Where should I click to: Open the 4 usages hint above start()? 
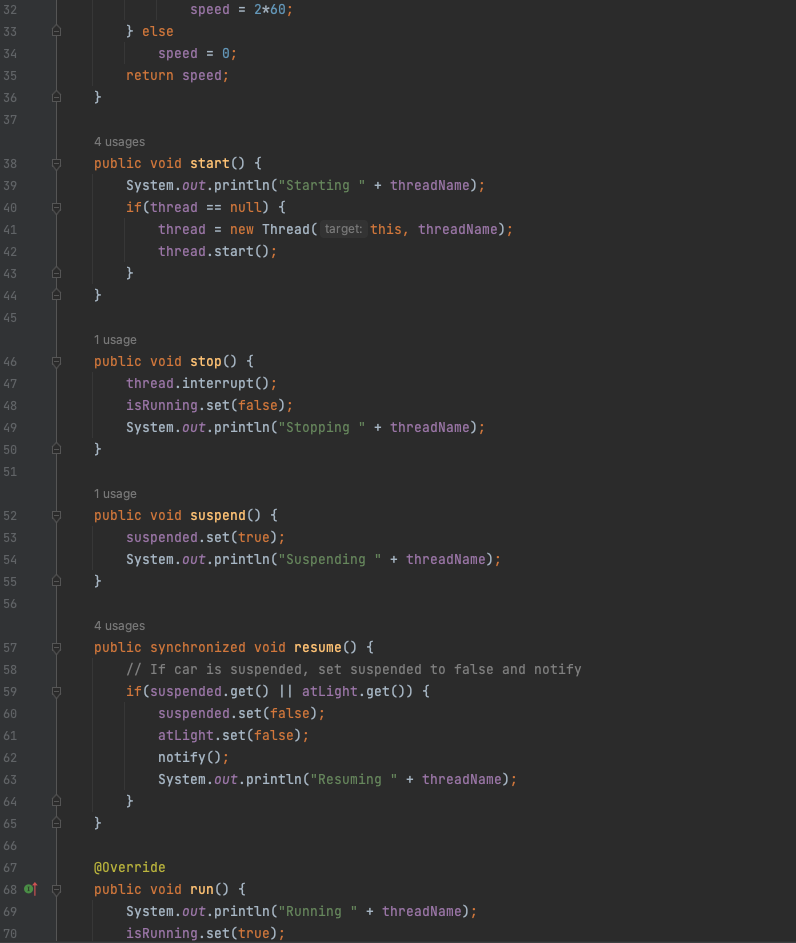(x=119, y=142)
